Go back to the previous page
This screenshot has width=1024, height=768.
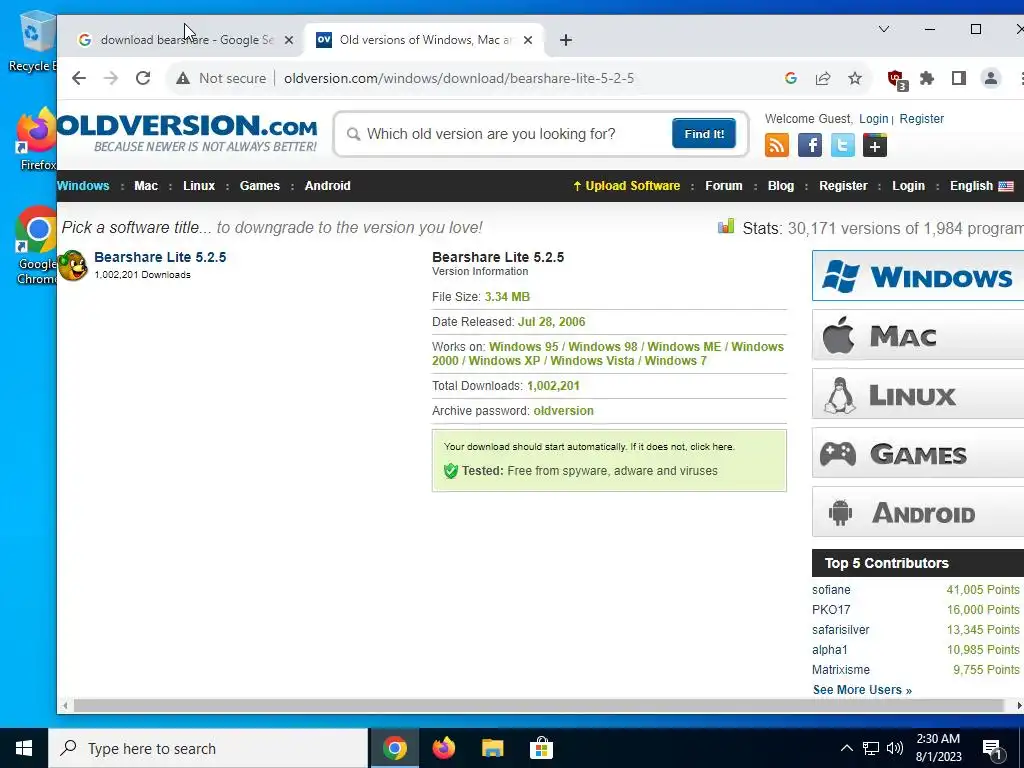[79, 78]
